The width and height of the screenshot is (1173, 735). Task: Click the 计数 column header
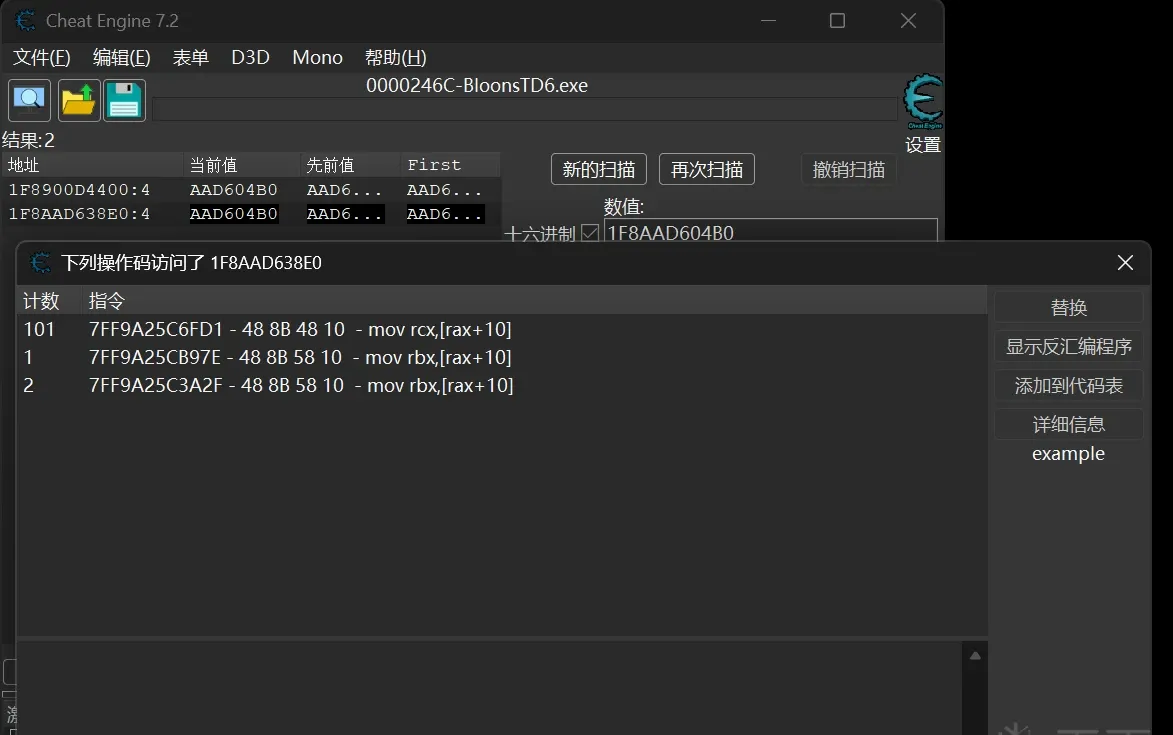pos(49,301)
